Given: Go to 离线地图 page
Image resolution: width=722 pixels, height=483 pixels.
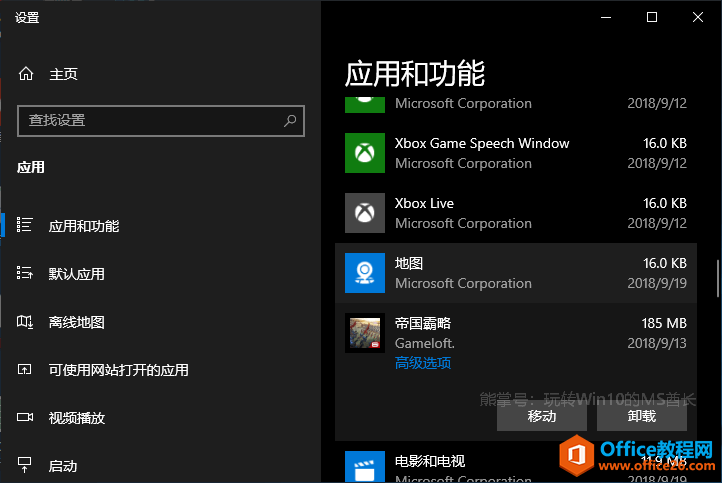Looking at the screenshot, I should tap(76, 322).
